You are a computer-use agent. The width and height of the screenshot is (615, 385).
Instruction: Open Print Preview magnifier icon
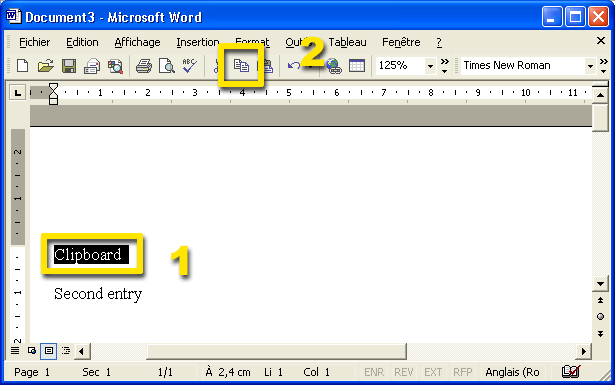167,65
